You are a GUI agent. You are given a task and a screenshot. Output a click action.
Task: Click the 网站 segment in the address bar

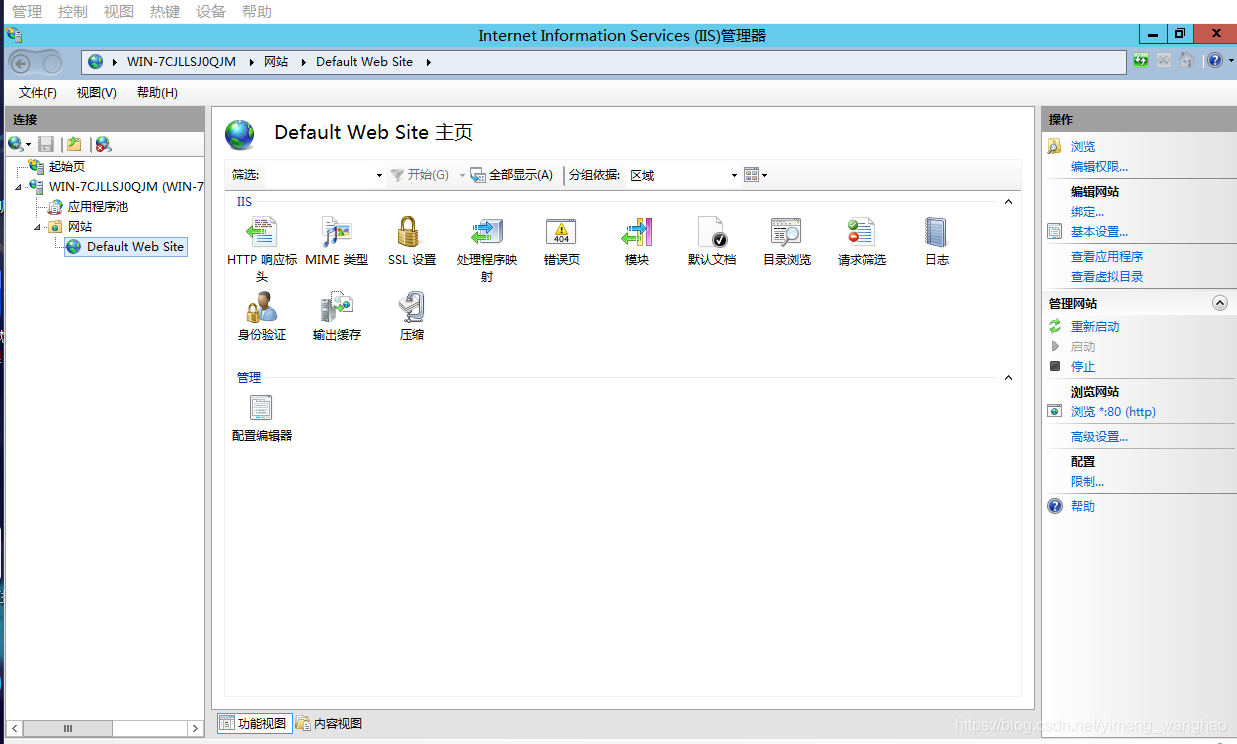click(x=276, y=62)
